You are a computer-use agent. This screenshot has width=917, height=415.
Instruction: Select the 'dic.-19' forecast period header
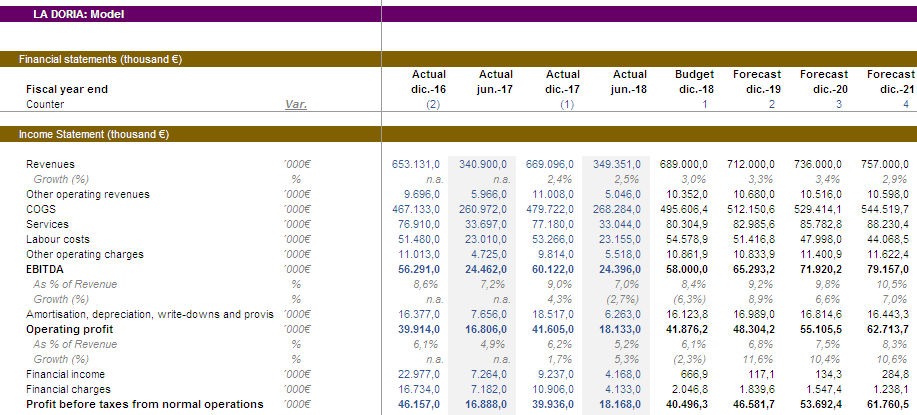pos(763,89)
